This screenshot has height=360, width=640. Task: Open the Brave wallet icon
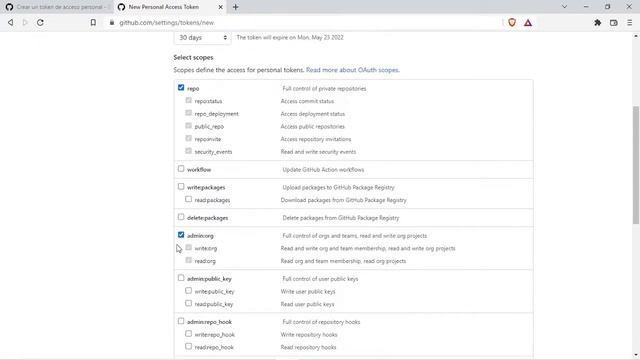[613, 23]
